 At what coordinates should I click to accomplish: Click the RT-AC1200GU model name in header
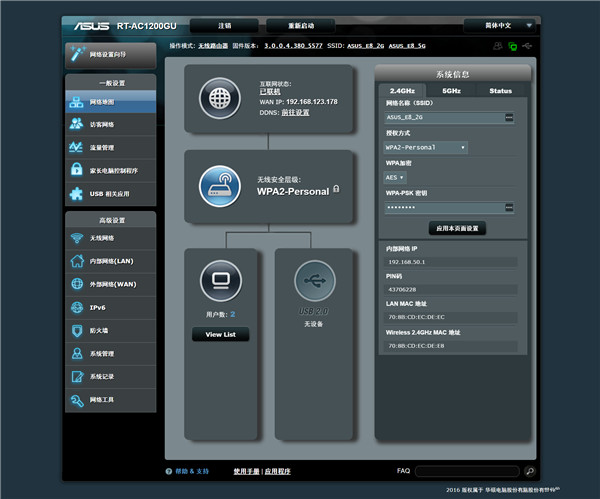[147, 26]
